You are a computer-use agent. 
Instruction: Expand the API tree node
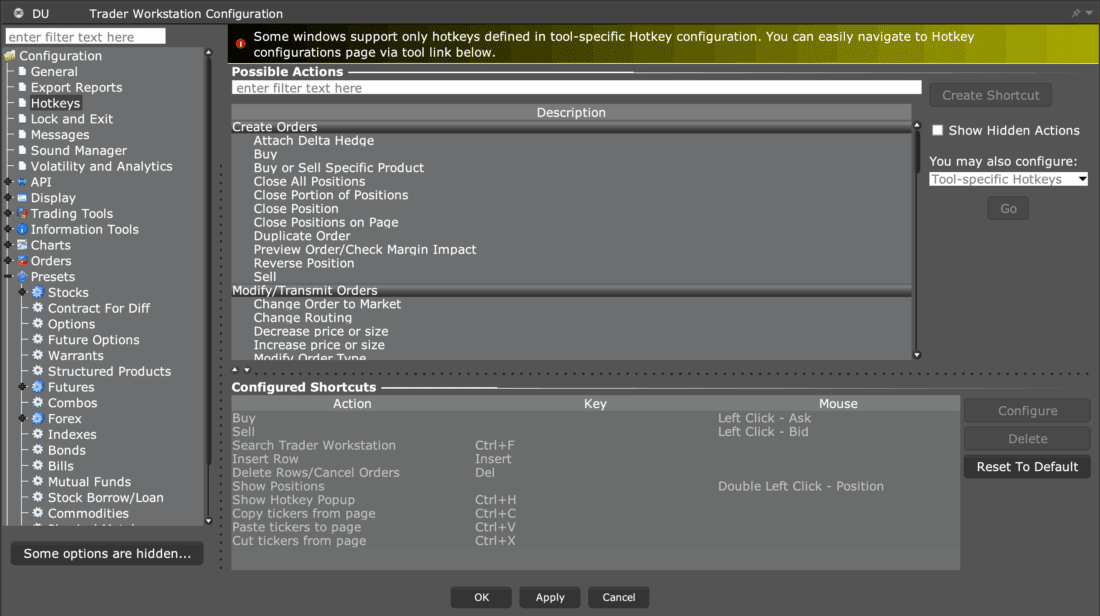click(x=7, y=182)
